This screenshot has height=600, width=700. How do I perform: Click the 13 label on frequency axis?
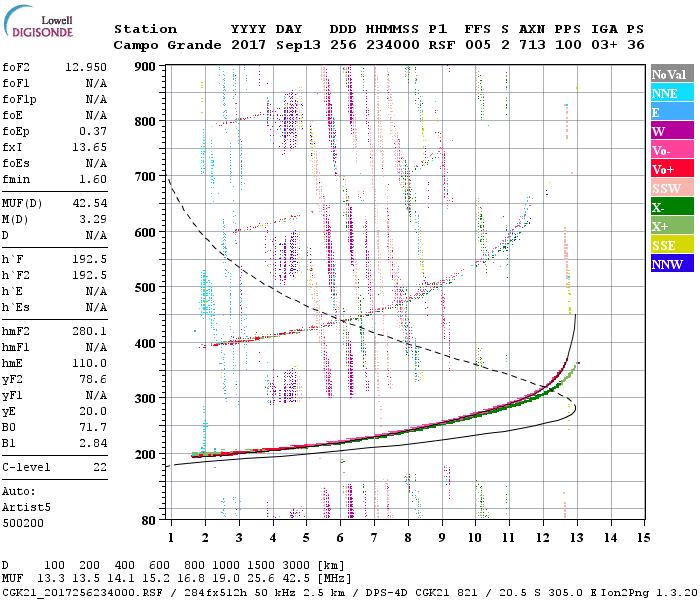(x=576, y=538)
